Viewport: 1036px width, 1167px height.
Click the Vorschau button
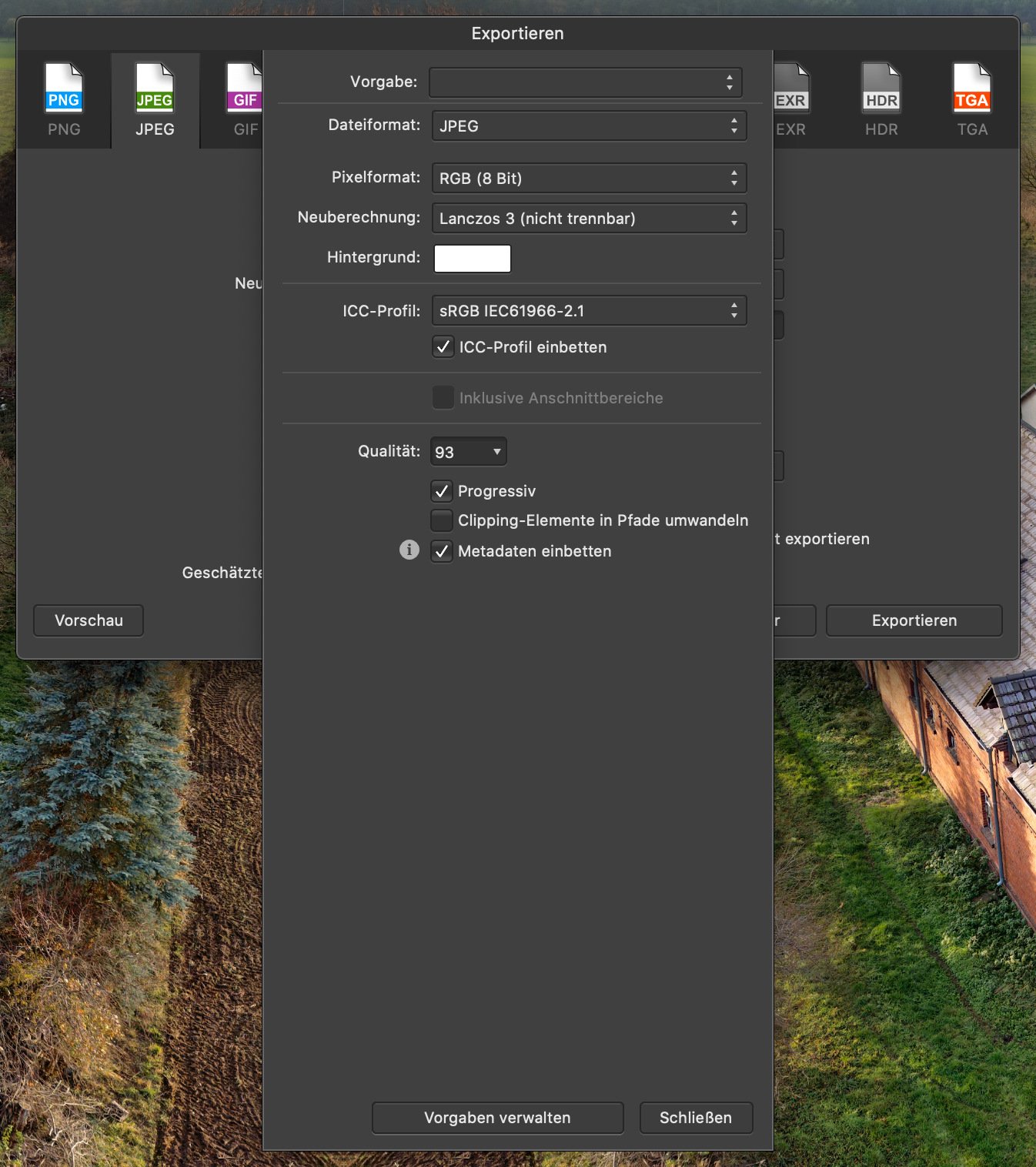click(89, 620)
